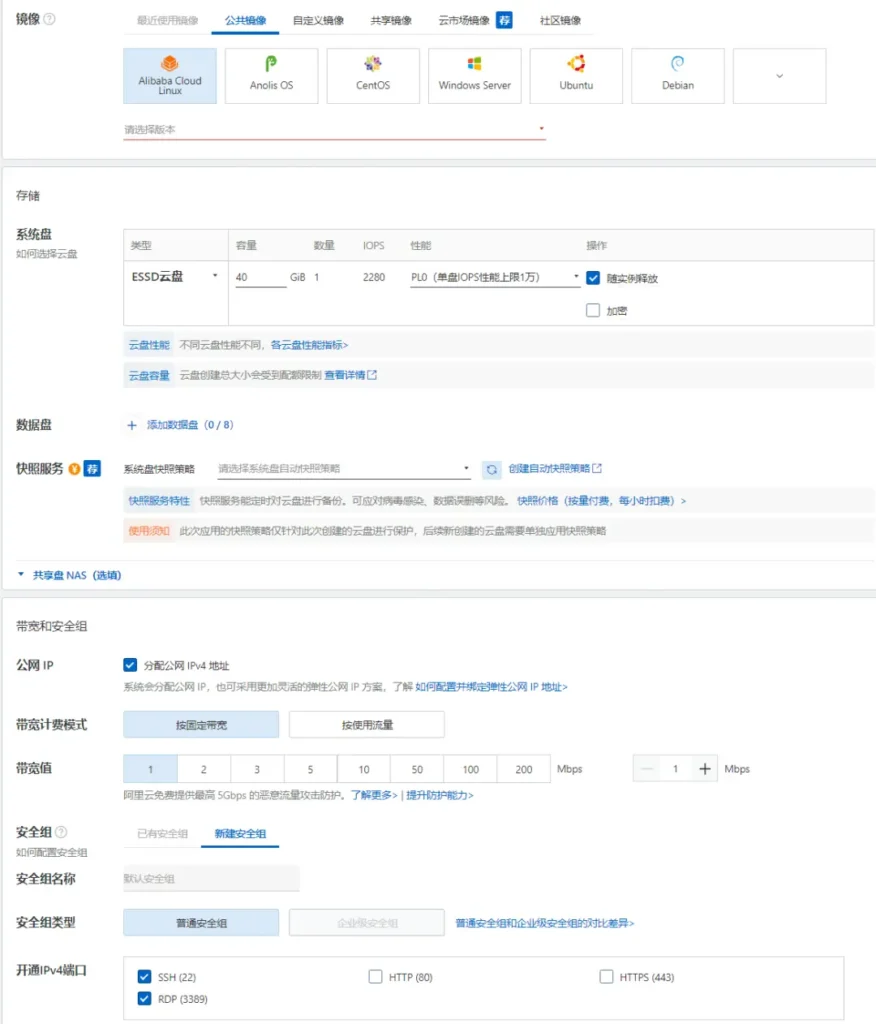
Task: Enable the 加密 encryption checkbox
Action: coord(593,310)
